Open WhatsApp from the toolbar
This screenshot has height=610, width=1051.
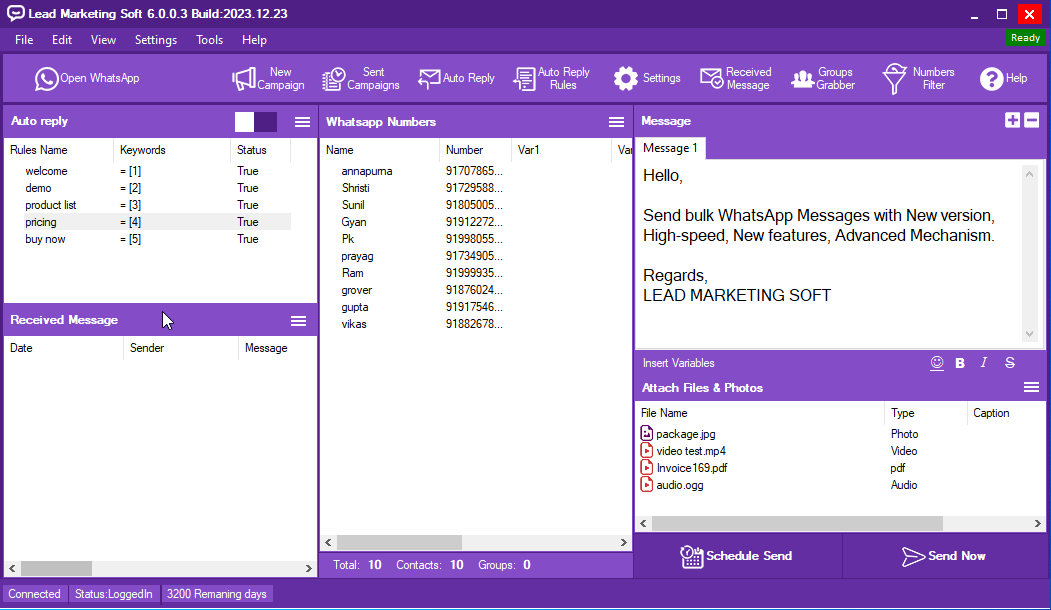(x=87, y=78)
